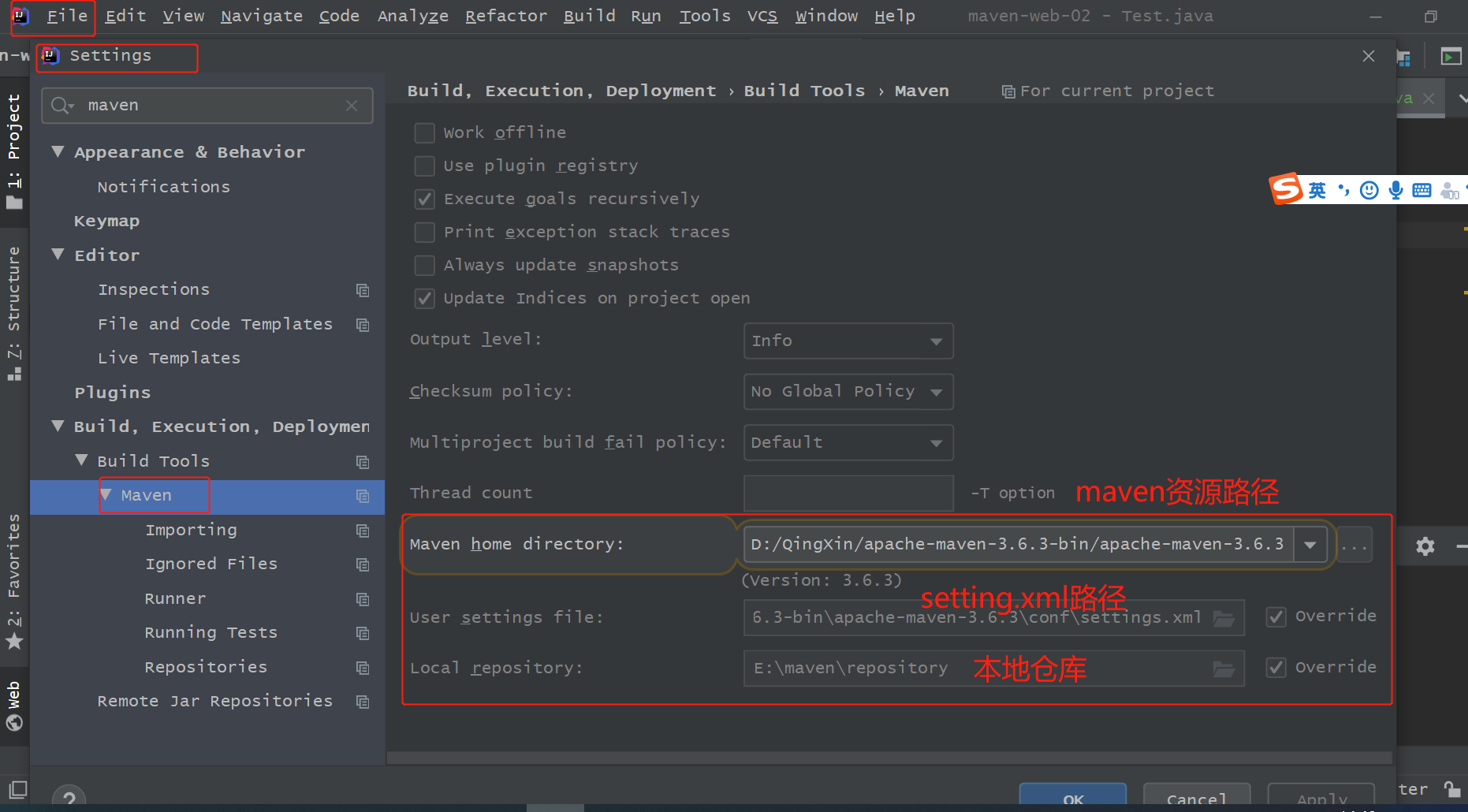Open Maven Runner settings
This screenshot has width=1468, height=812.
[x=175, y=598]
